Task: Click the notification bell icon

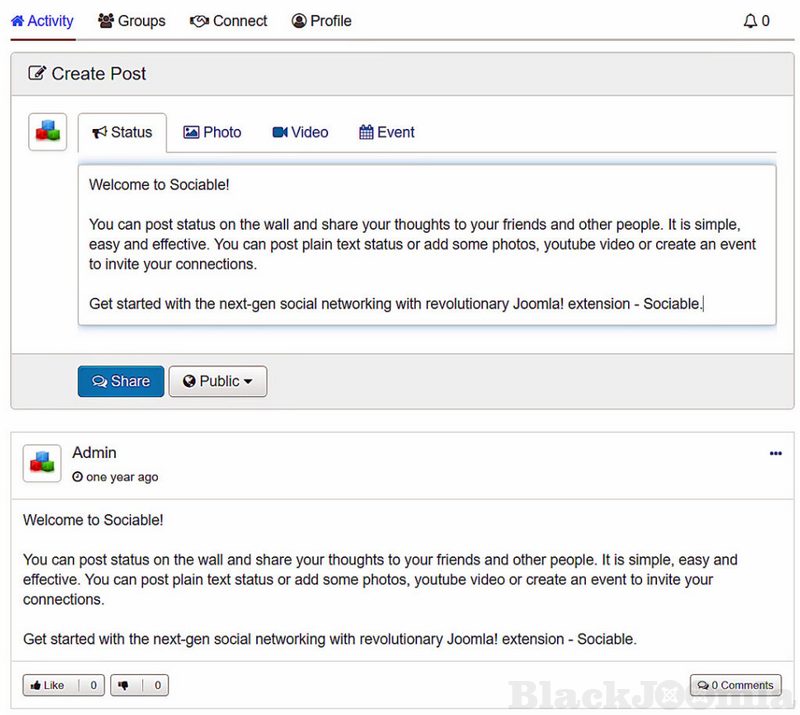Action: pos(750,21)
